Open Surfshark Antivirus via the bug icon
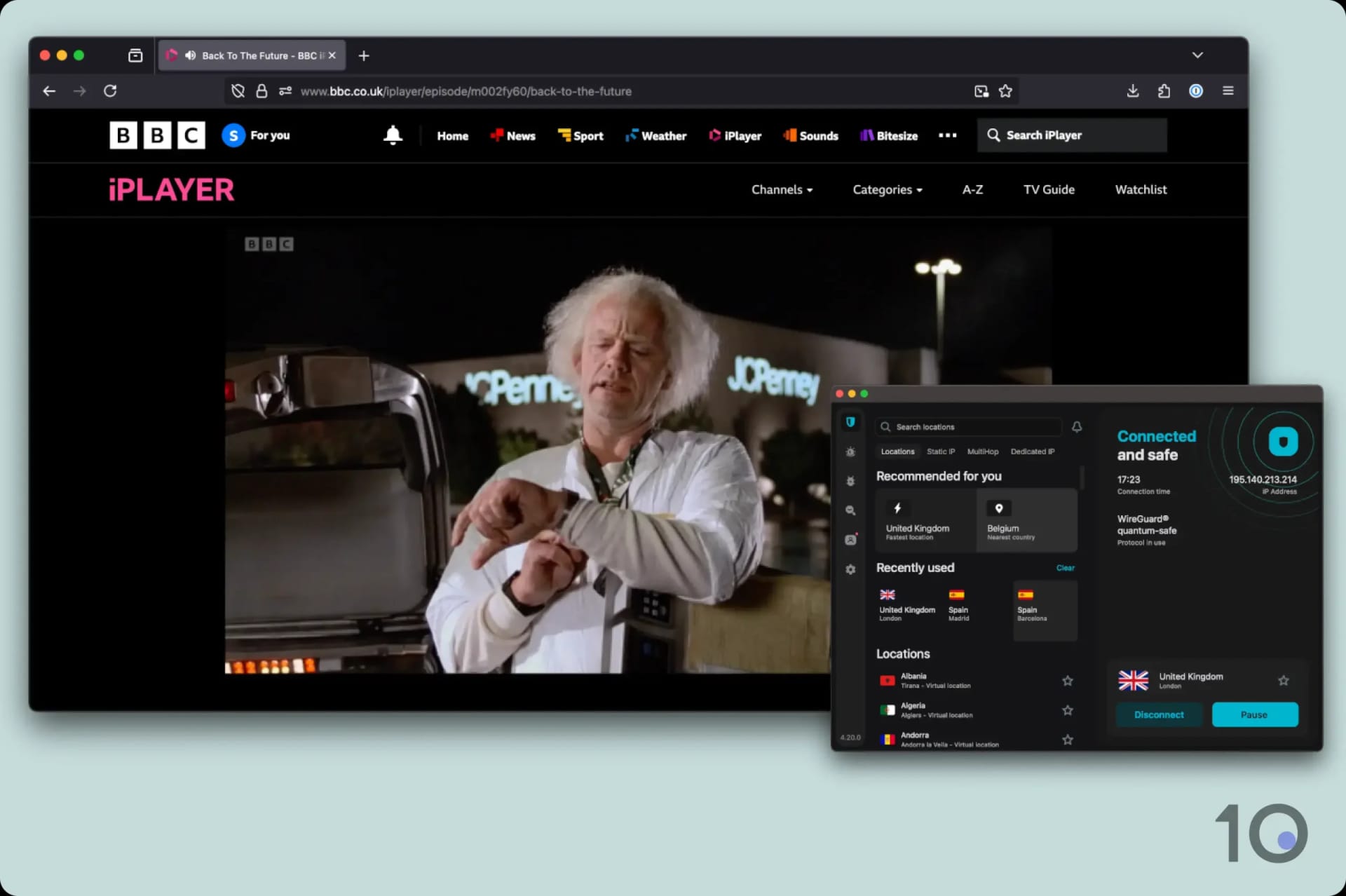 (x=850, y=481)
